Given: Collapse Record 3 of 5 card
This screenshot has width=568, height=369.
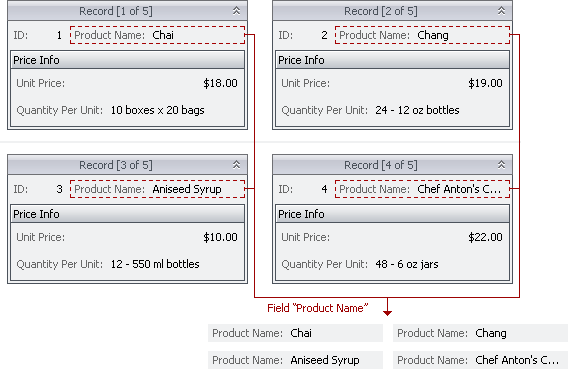Looking at the screenshot, I should click(x=237, y=165).
